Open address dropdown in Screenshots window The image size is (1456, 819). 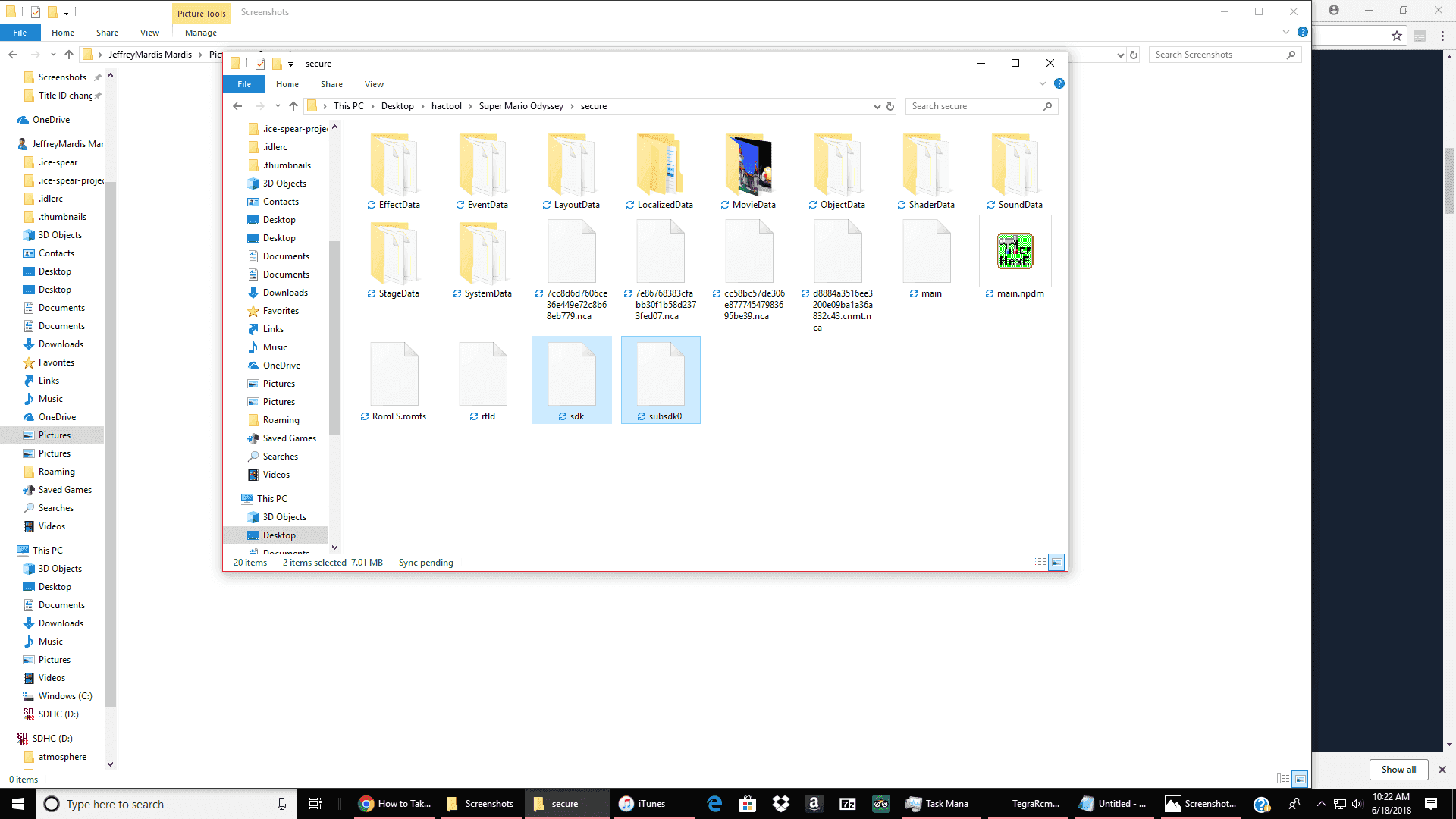[x=1121, y=55]
